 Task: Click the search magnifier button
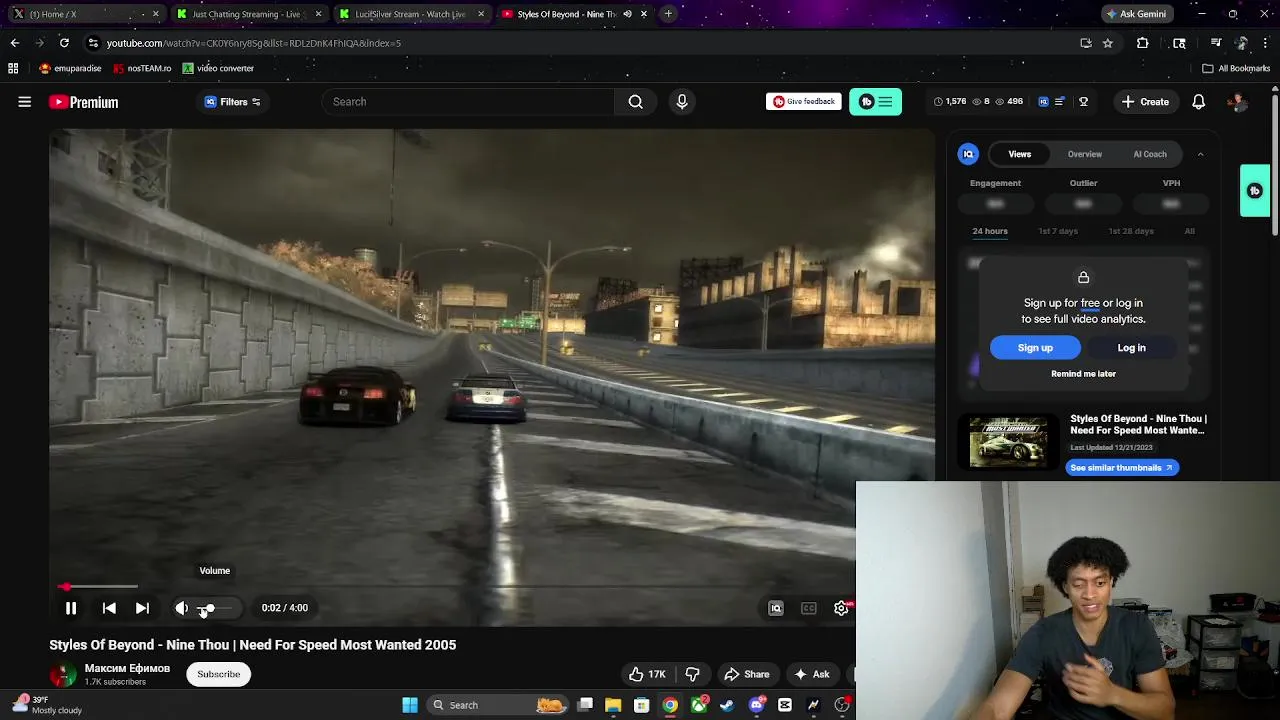tap(635, 102)
